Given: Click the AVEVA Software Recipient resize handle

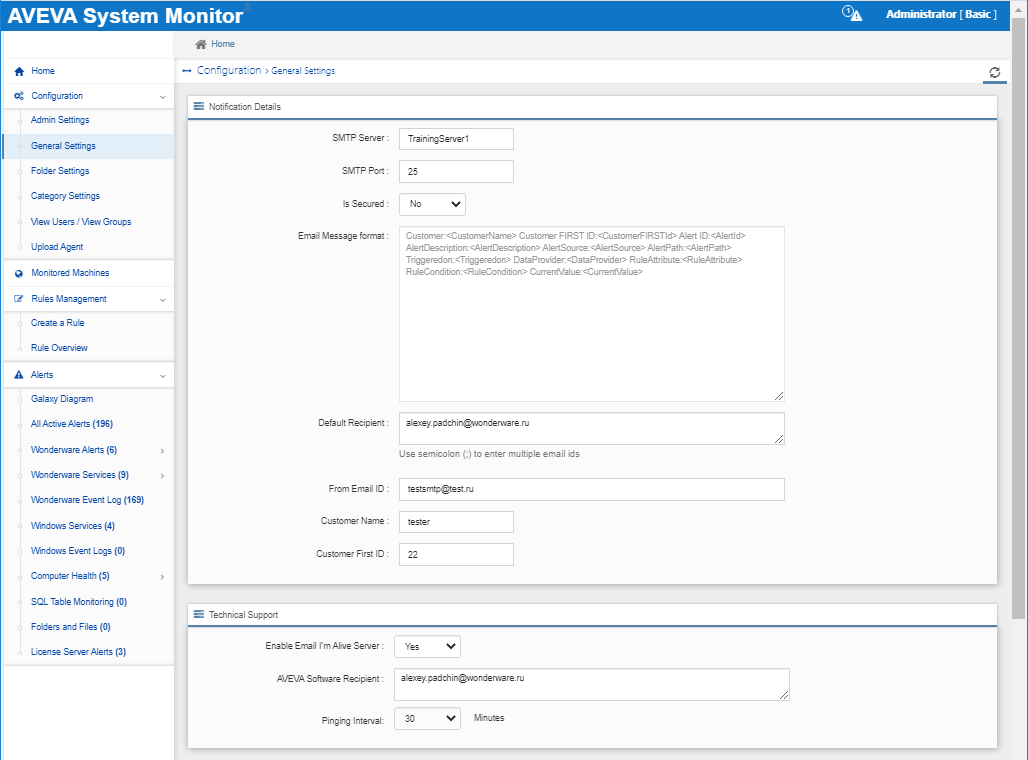Looking at the screenshot, I should click(x=784, y=695).
